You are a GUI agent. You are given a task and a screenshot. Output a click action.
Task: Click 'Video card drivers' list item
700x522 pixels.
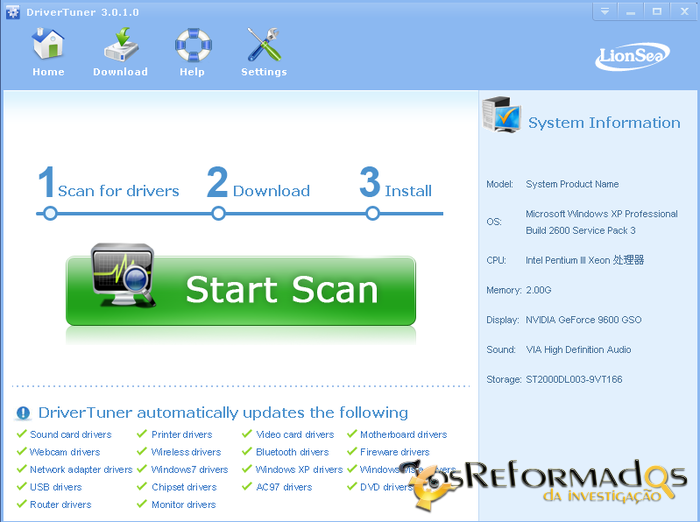click(x=295, y=434)
